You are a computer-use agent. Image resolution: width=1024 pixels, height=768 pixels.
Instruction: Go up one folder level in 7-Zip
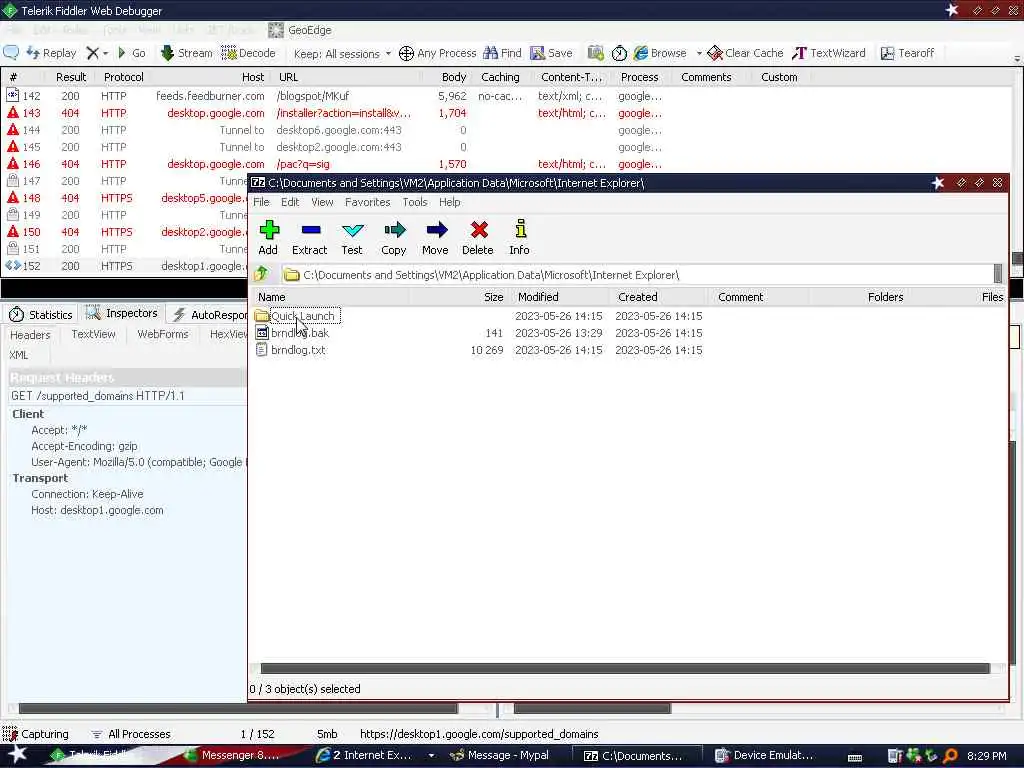262,274
